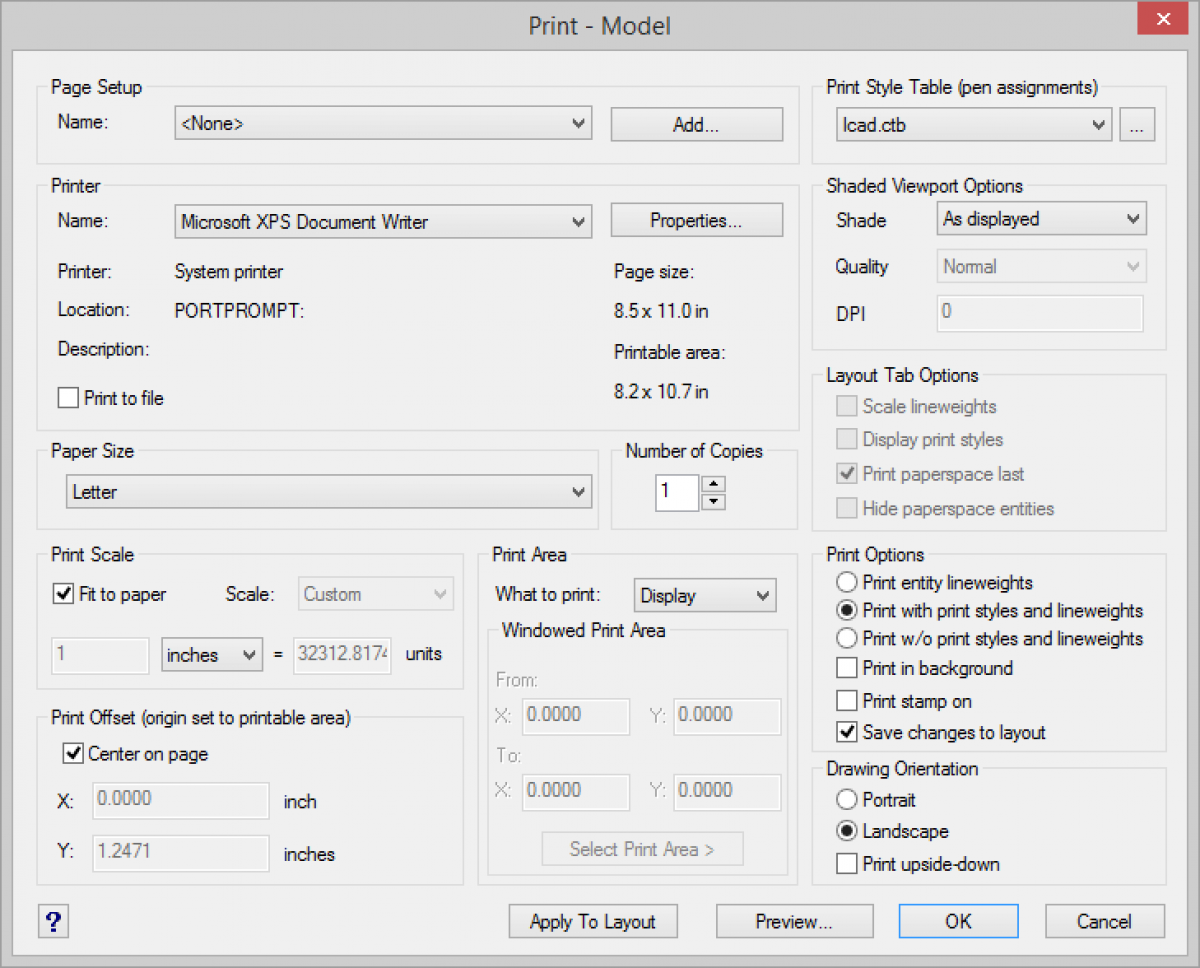
Task: Click Apply To Layout
Action: (x=592, y=921)
